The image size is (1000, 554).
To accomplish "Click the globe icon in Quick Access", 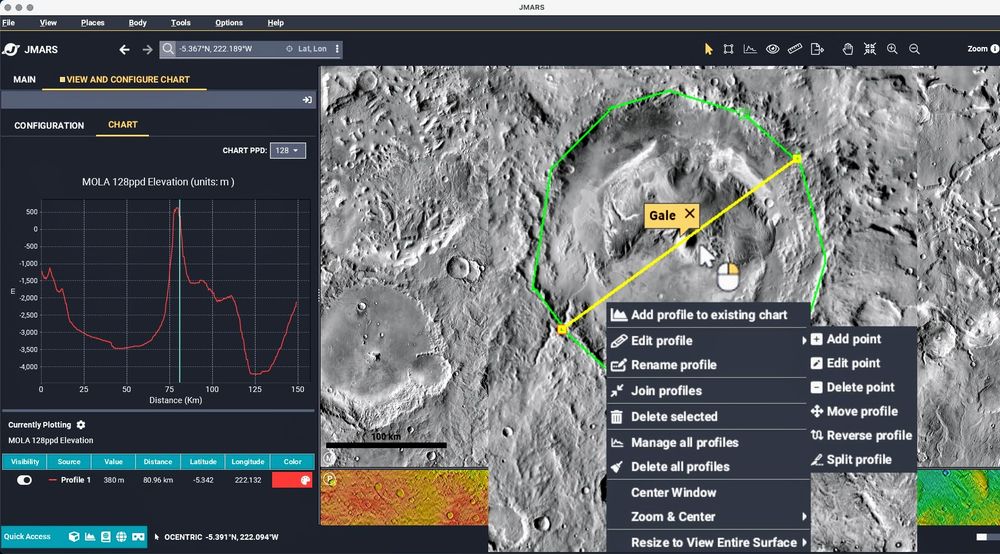I will (121, 537).
